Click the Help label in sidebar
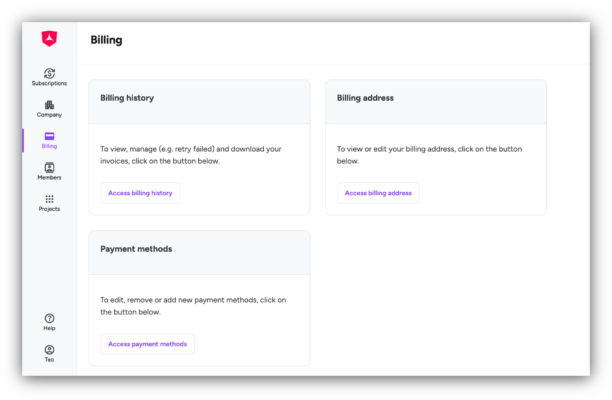 [49, 328]
